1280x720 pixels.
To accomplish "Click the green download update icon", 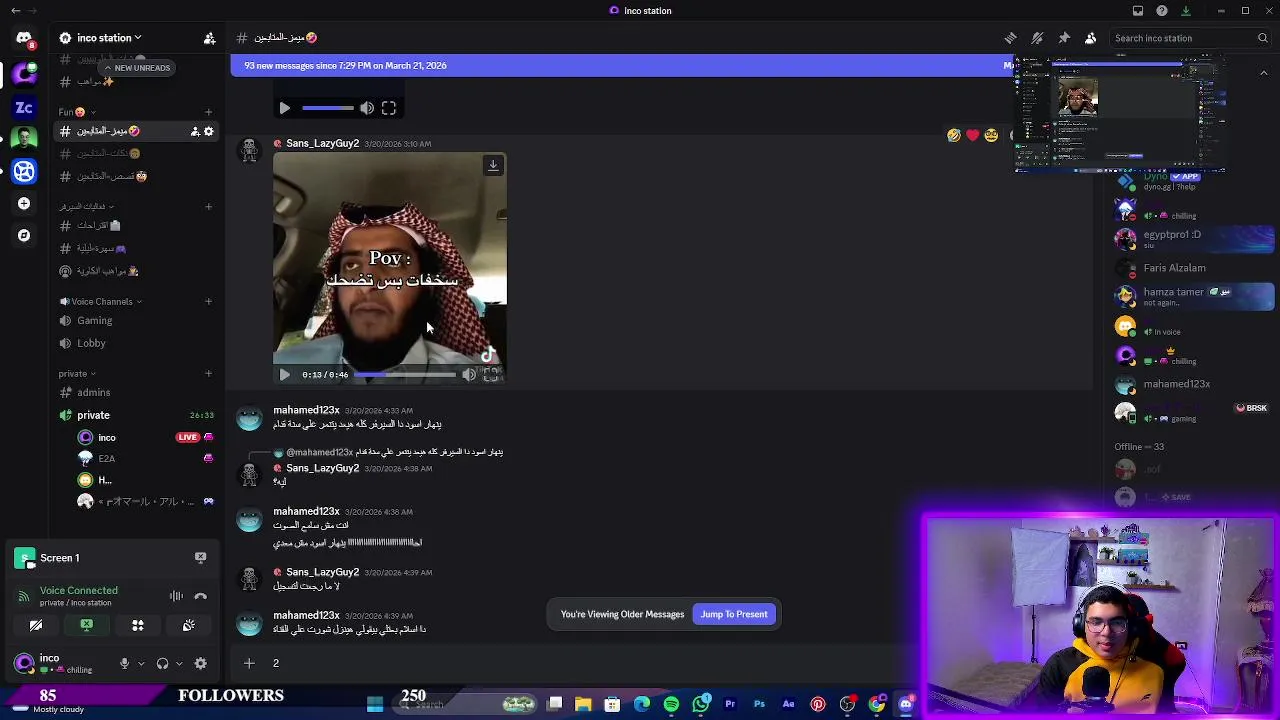I will point(1186,11).
